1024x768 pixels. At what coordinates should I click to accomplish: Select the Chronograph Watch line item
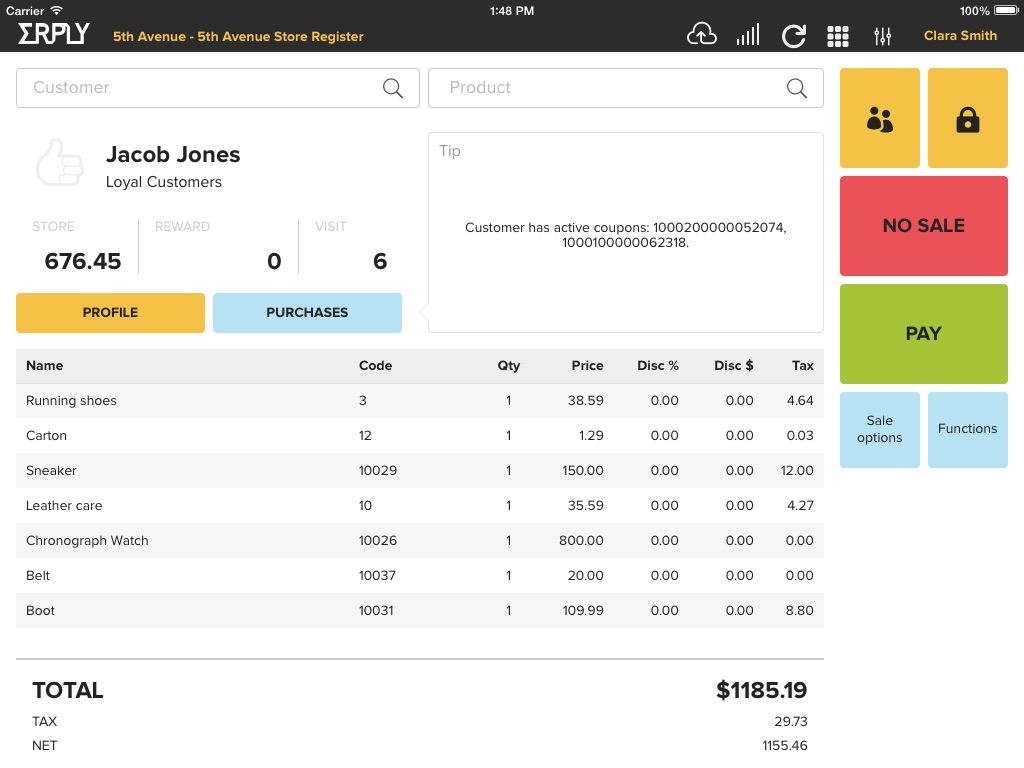tap(87, 541)
